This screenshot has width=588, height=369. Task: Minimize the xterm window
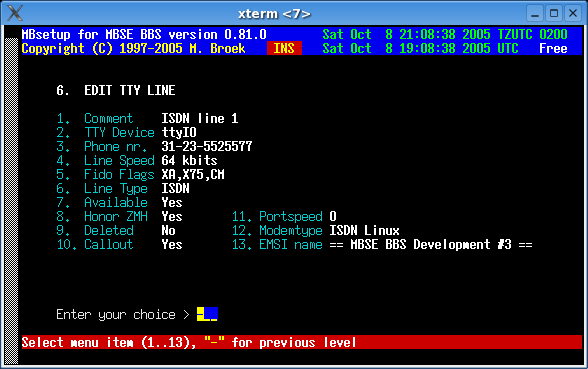[535, 14]
